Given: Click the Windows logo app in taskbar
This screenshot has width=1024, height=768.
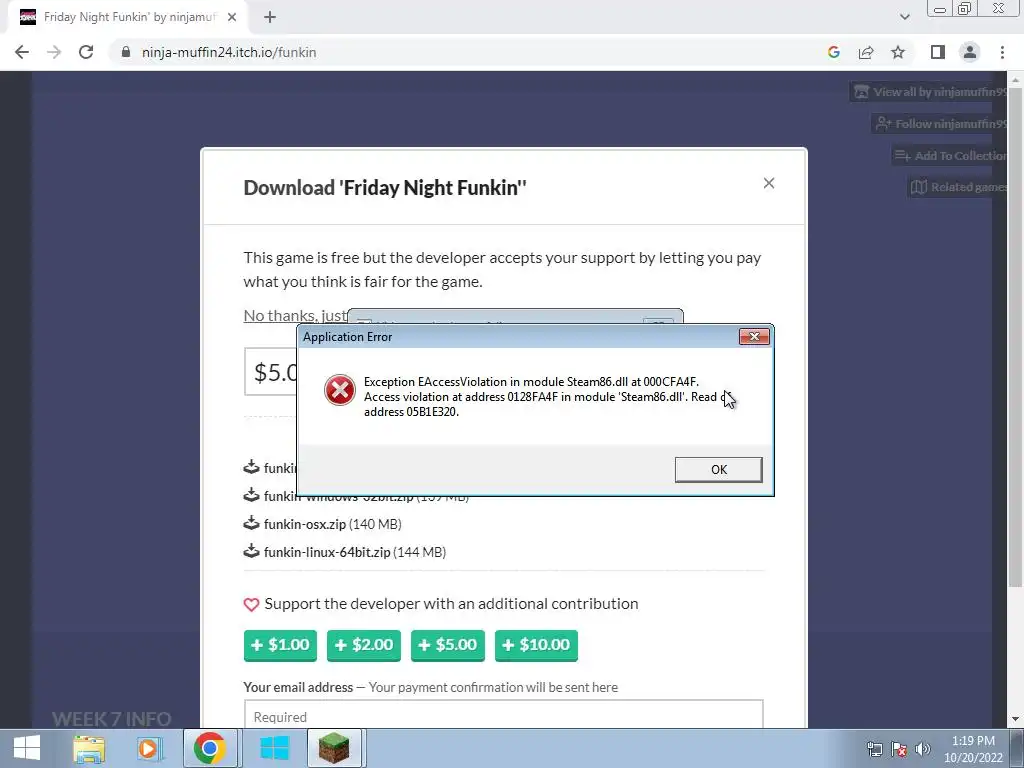Looking at the screenshot, I should pos(274,748).
